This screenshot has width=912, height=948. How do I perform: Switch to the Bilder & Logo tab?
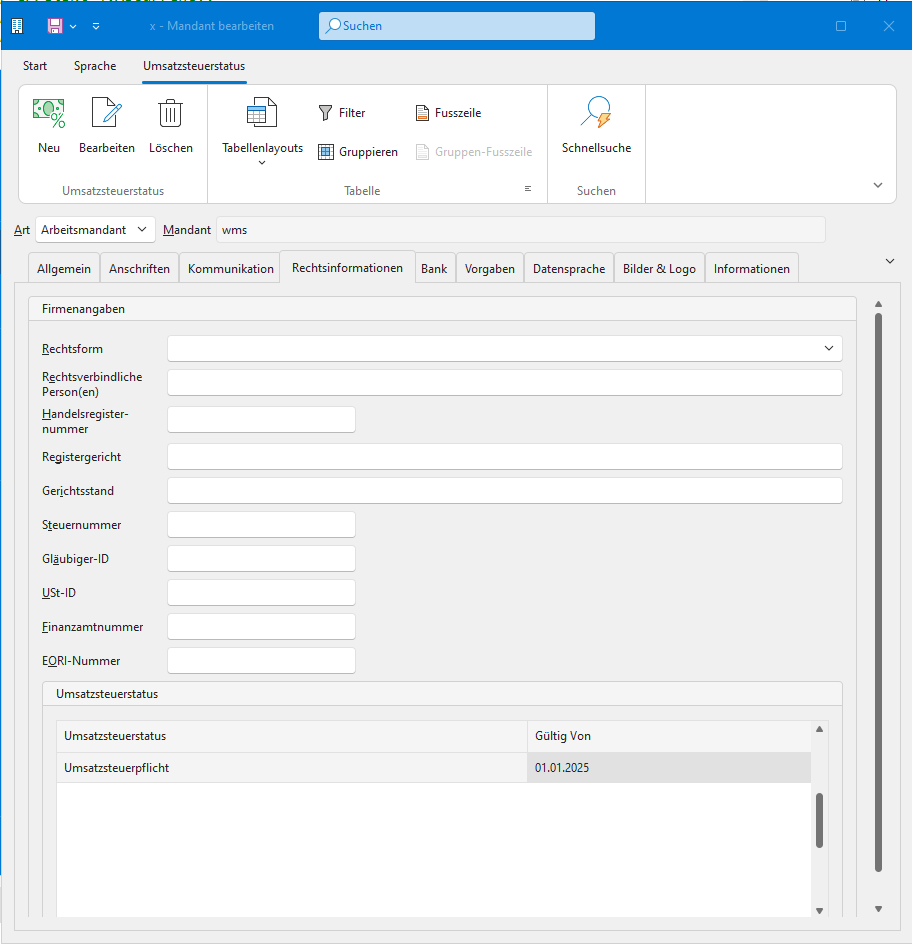(x=659, y=269)
